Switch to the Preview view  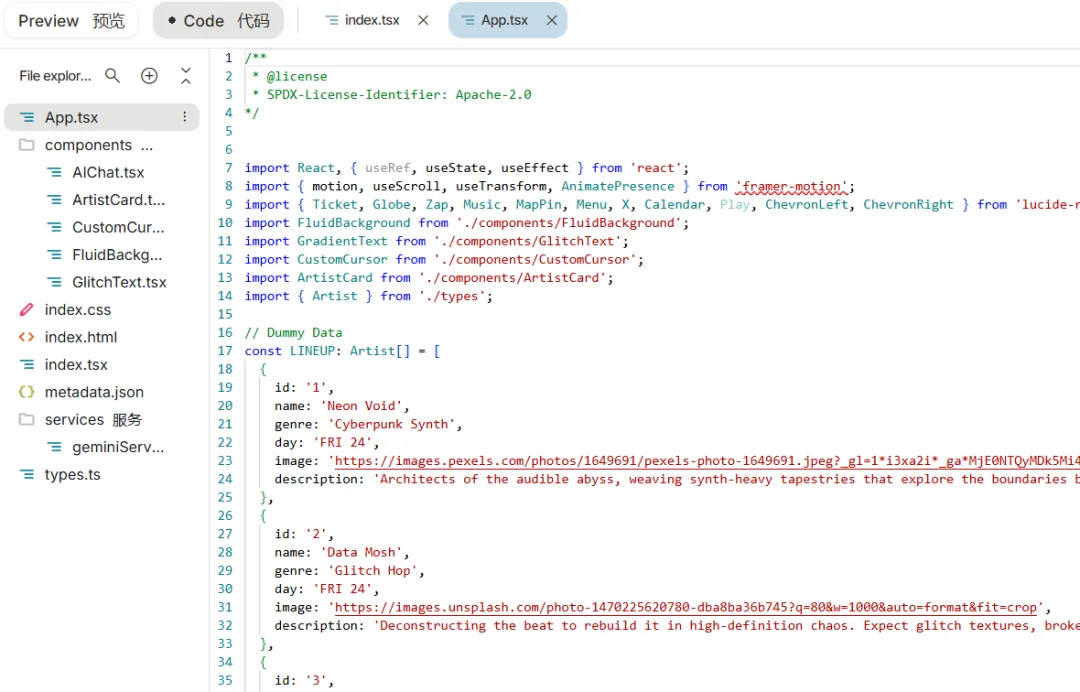click(71, 21)
